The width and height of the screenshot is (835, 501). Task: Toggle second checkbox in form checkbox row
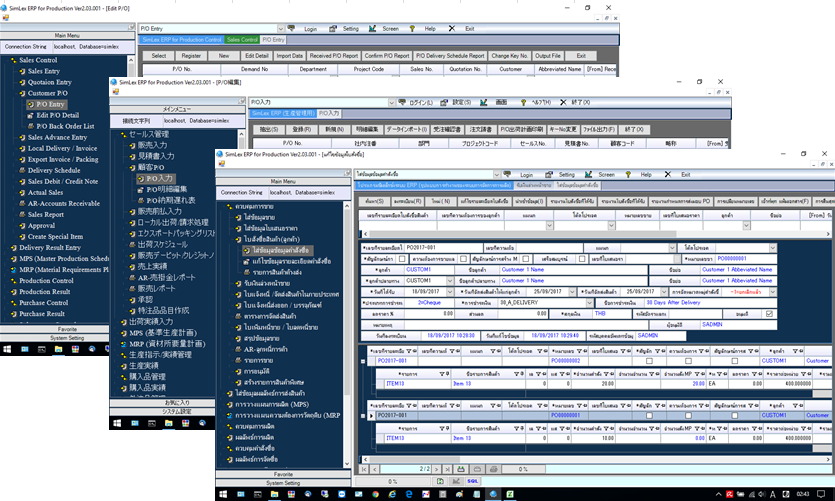pyautogui.click(x=463, y=259)
